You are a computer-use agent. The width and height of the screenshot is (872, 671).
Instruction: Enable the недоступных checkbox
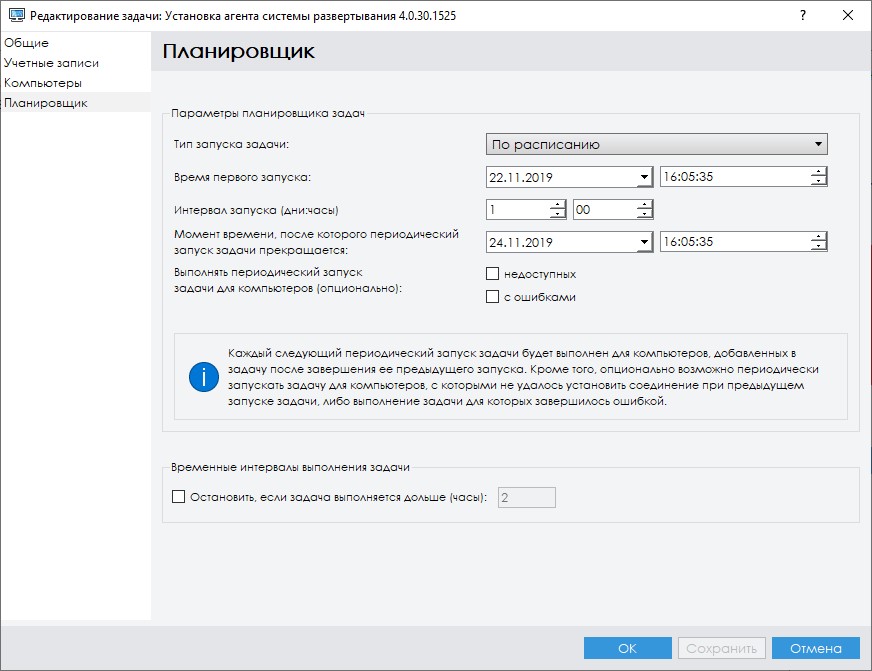(492, 274)
